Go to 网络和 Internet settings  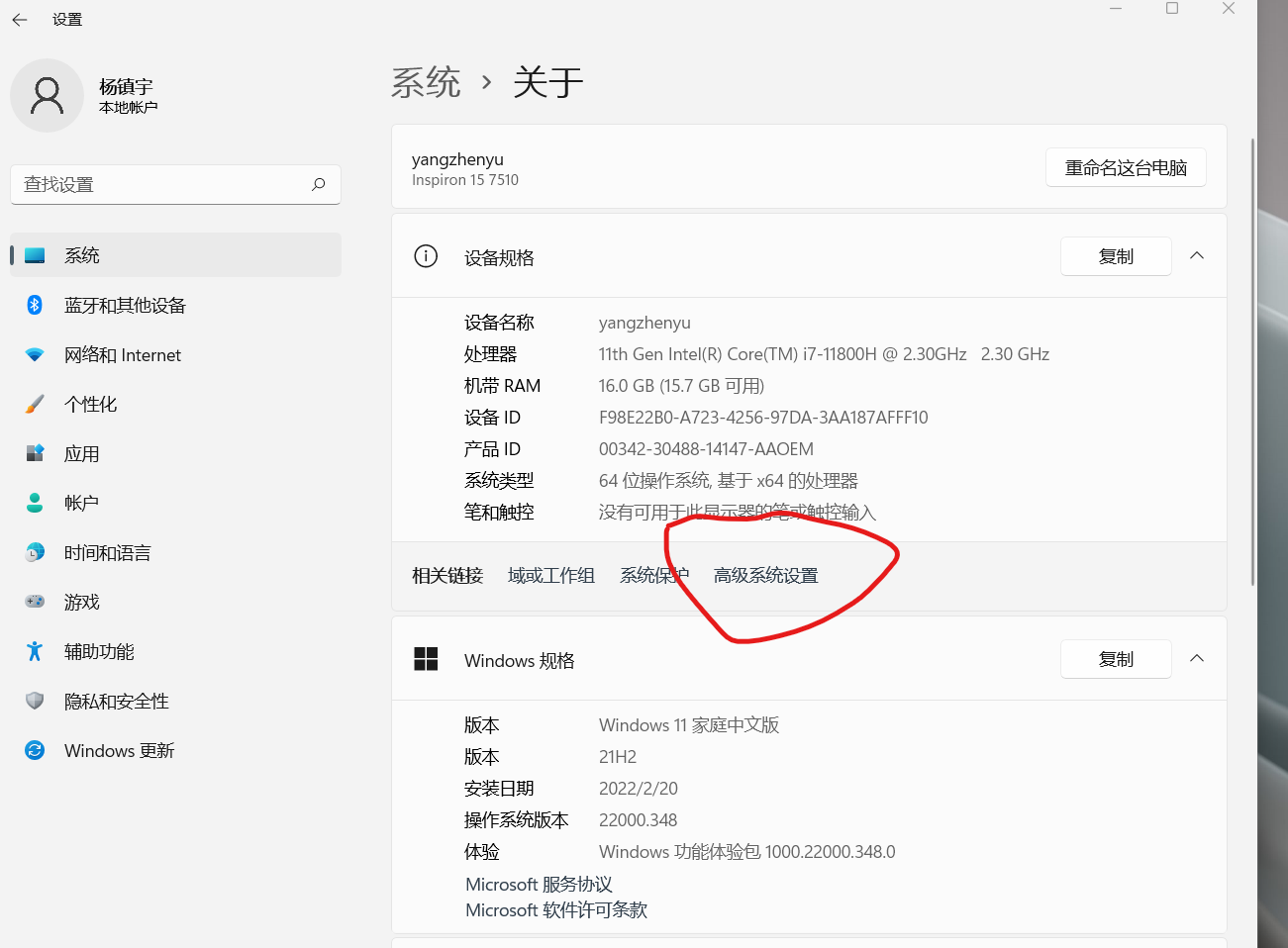(175, 354)
